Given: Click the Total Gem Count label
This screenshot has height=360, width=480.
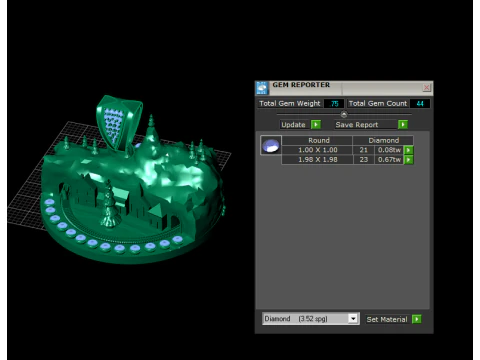Looking at the screenshot, I should [x=378, y=103].
